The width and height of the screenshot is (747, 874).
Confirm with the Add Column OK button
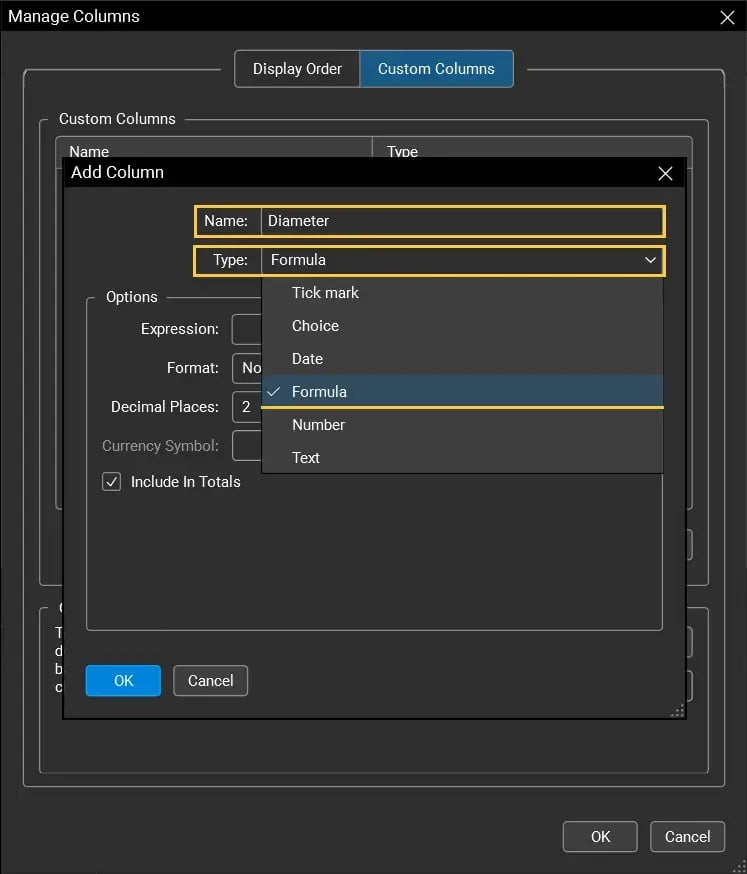(x=122, y=680)
